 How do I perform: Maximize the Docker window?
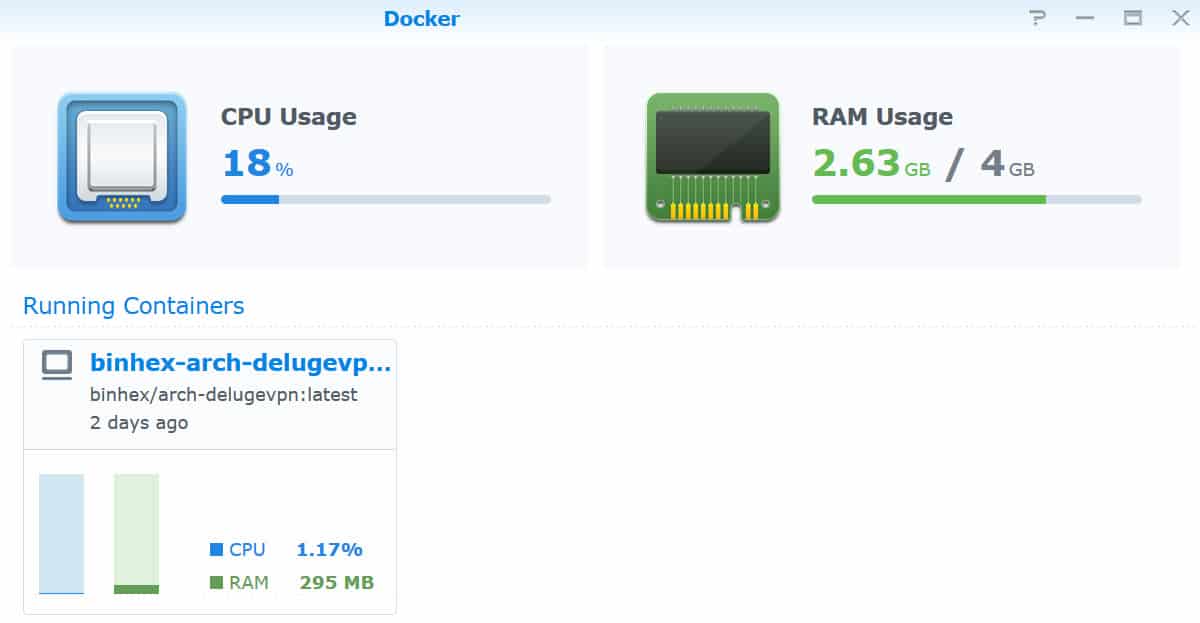[1133, 18]
